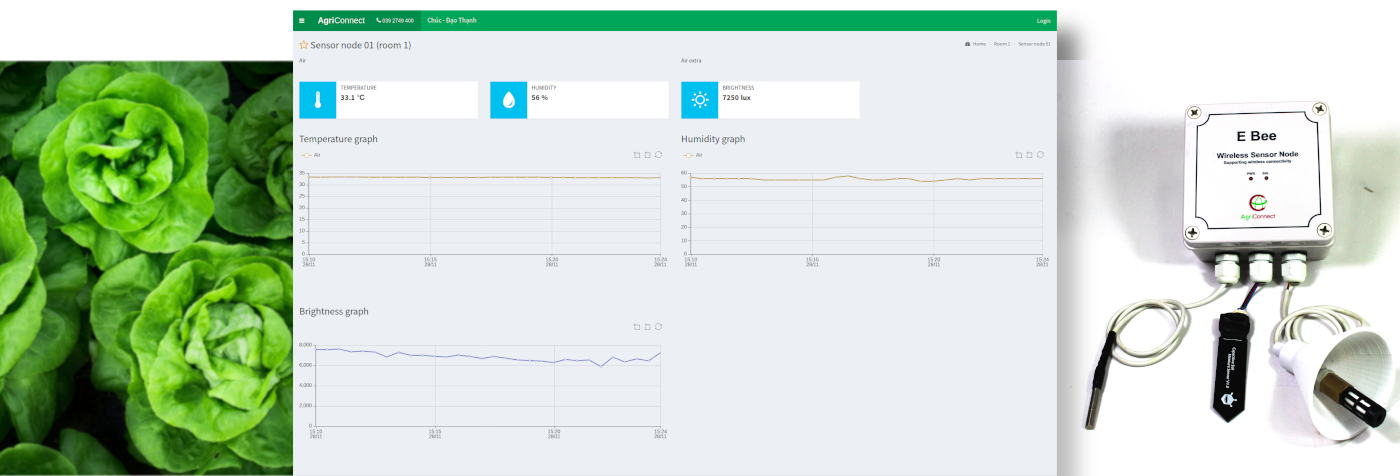The image size is (1400, 476).
Task: Click the thermometer temperature icon
Action: (x=317, y=100)
